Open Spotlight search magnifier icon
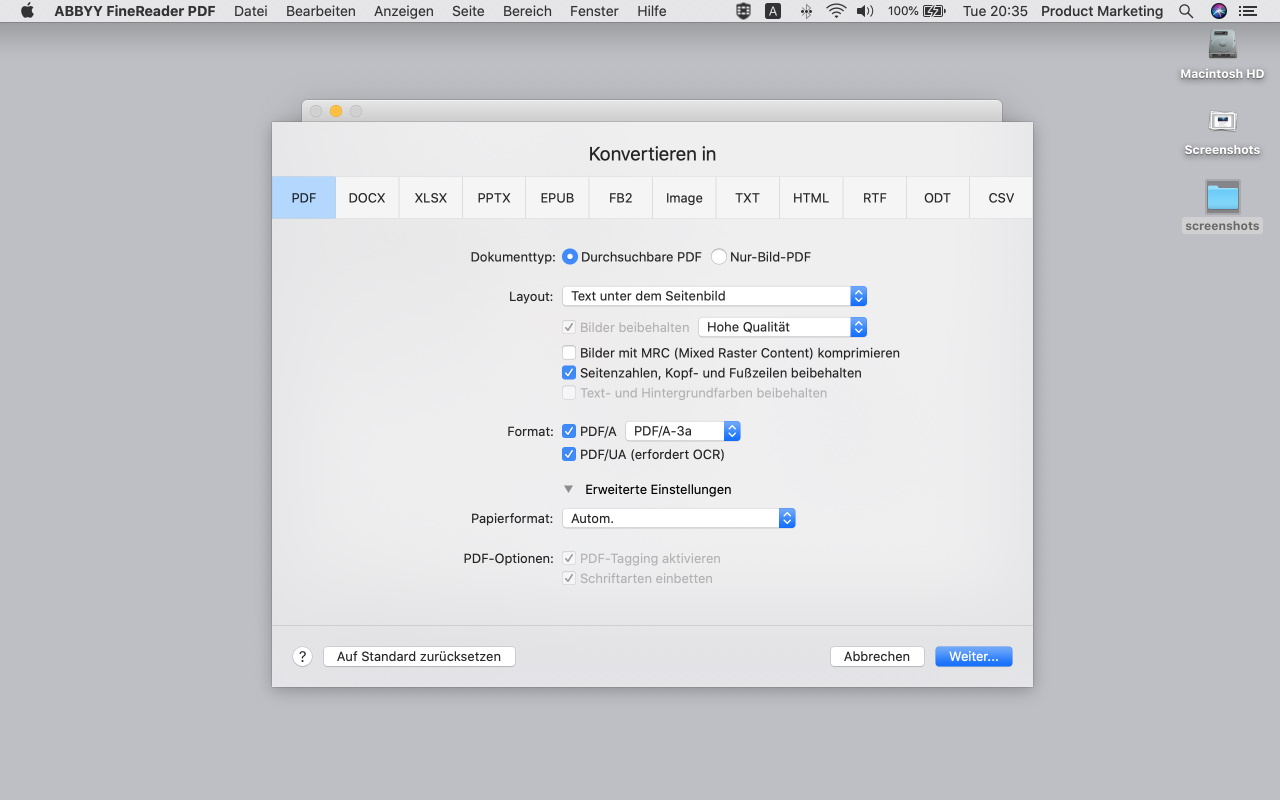 (1186, 11)
